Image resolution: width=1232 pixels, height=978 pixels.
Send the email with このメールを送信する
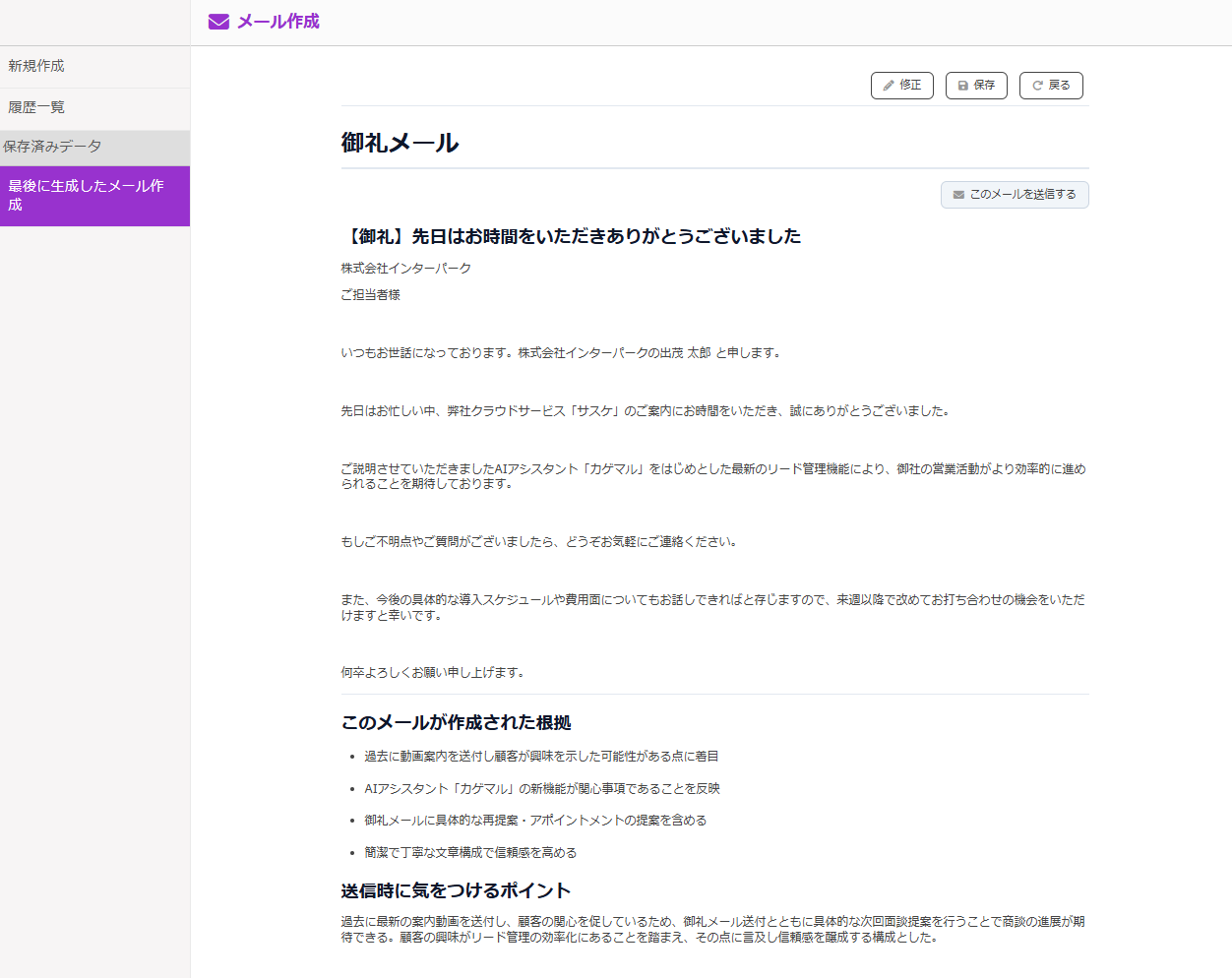click(x=1015, y=195)
